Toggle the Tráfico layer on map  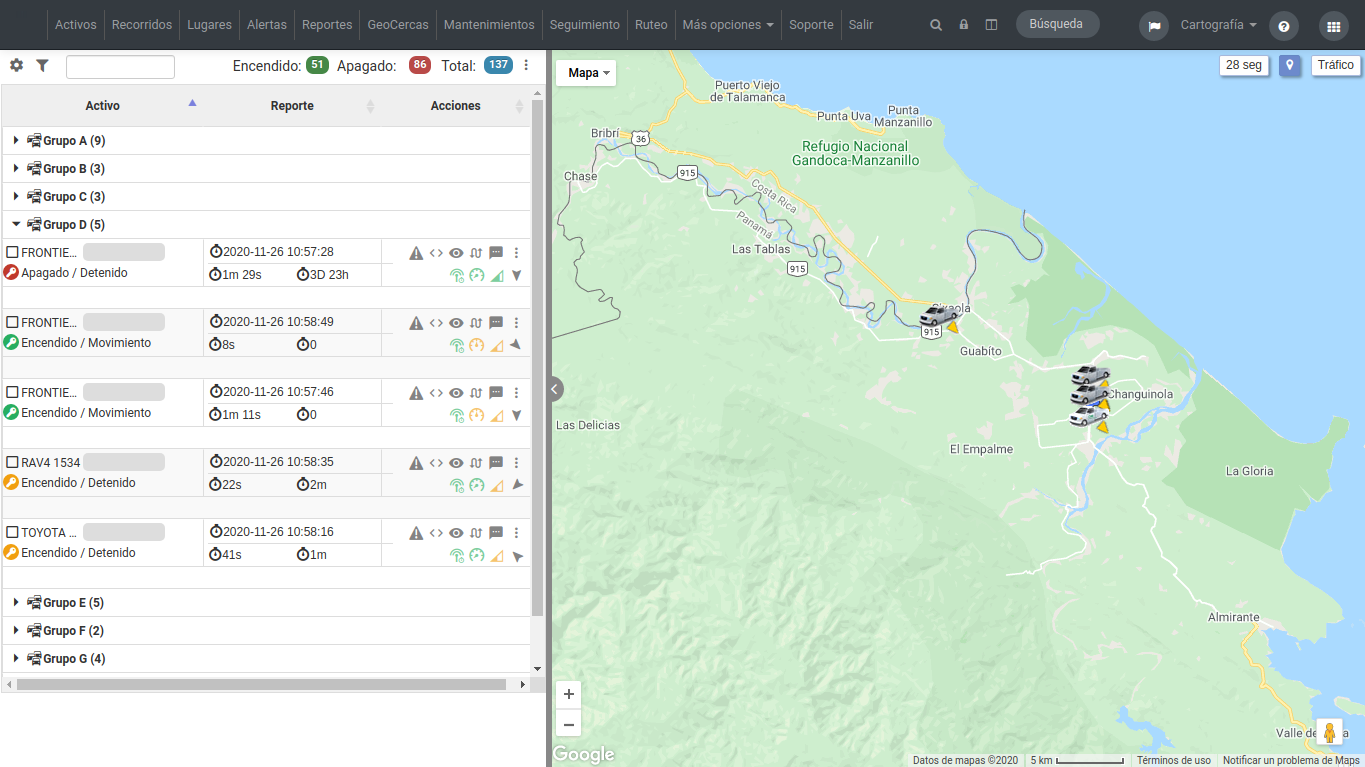coord(1335,65)
